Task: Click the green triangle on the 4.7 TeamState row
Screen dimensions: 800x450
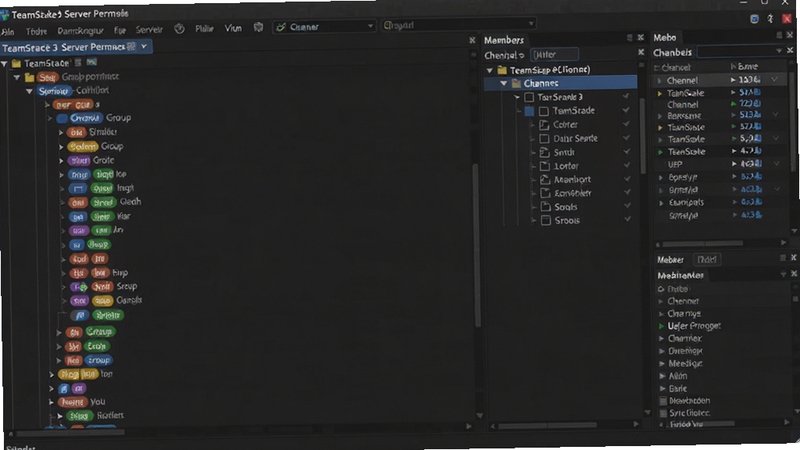Action: [x=660, y=152]
